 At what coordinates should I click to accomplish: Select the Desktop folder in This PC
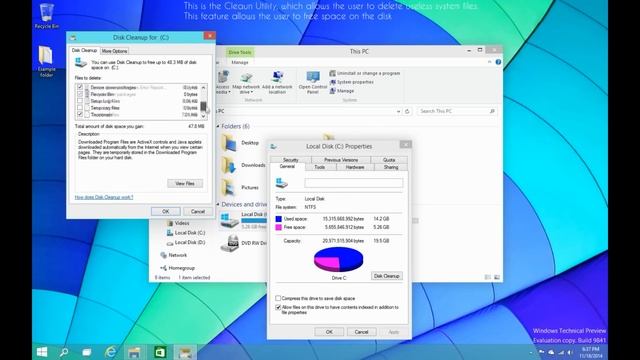coord(240,143)
